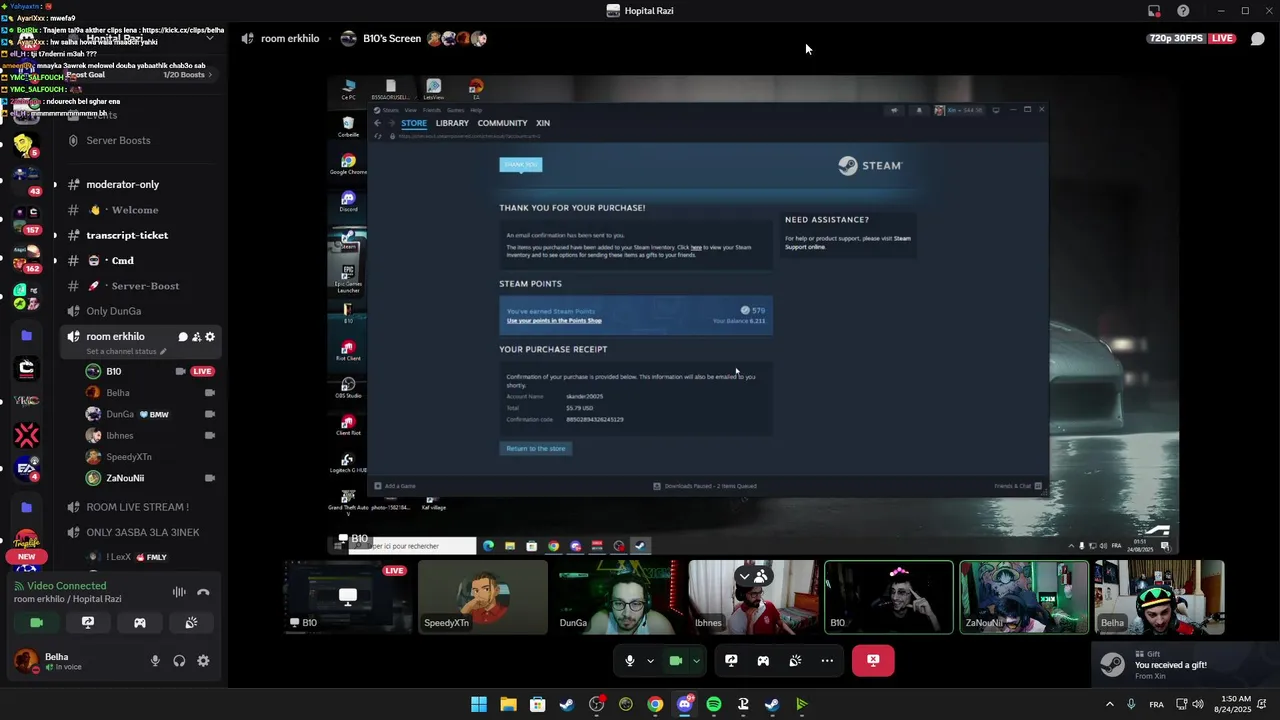
Task: Open Google Chrome from the taskbar
Action: point(655,705)
